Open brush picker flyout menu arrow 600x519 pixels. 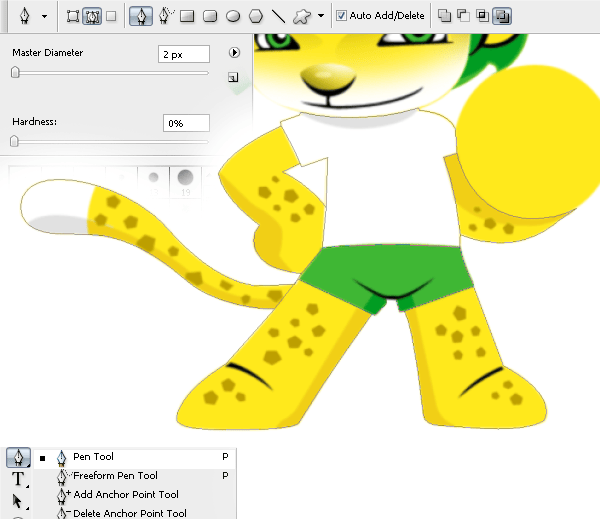click(234, 52)
